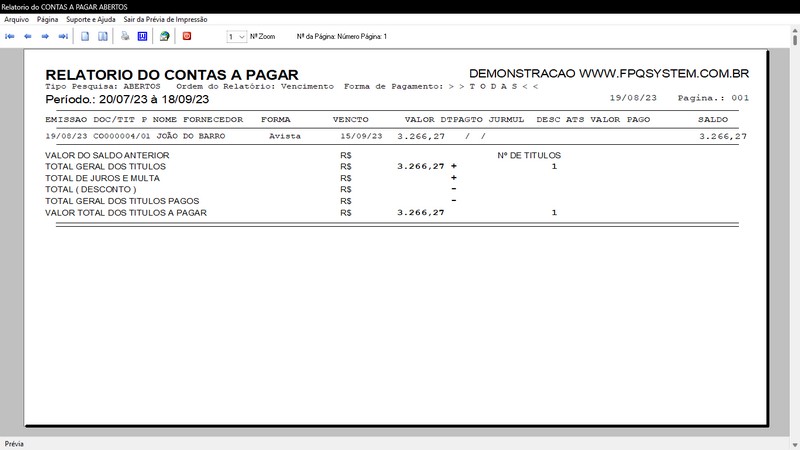Click the 'Pagina.: 001' text
The width and height of the screenshot is (800, 450).
(713, 98)
